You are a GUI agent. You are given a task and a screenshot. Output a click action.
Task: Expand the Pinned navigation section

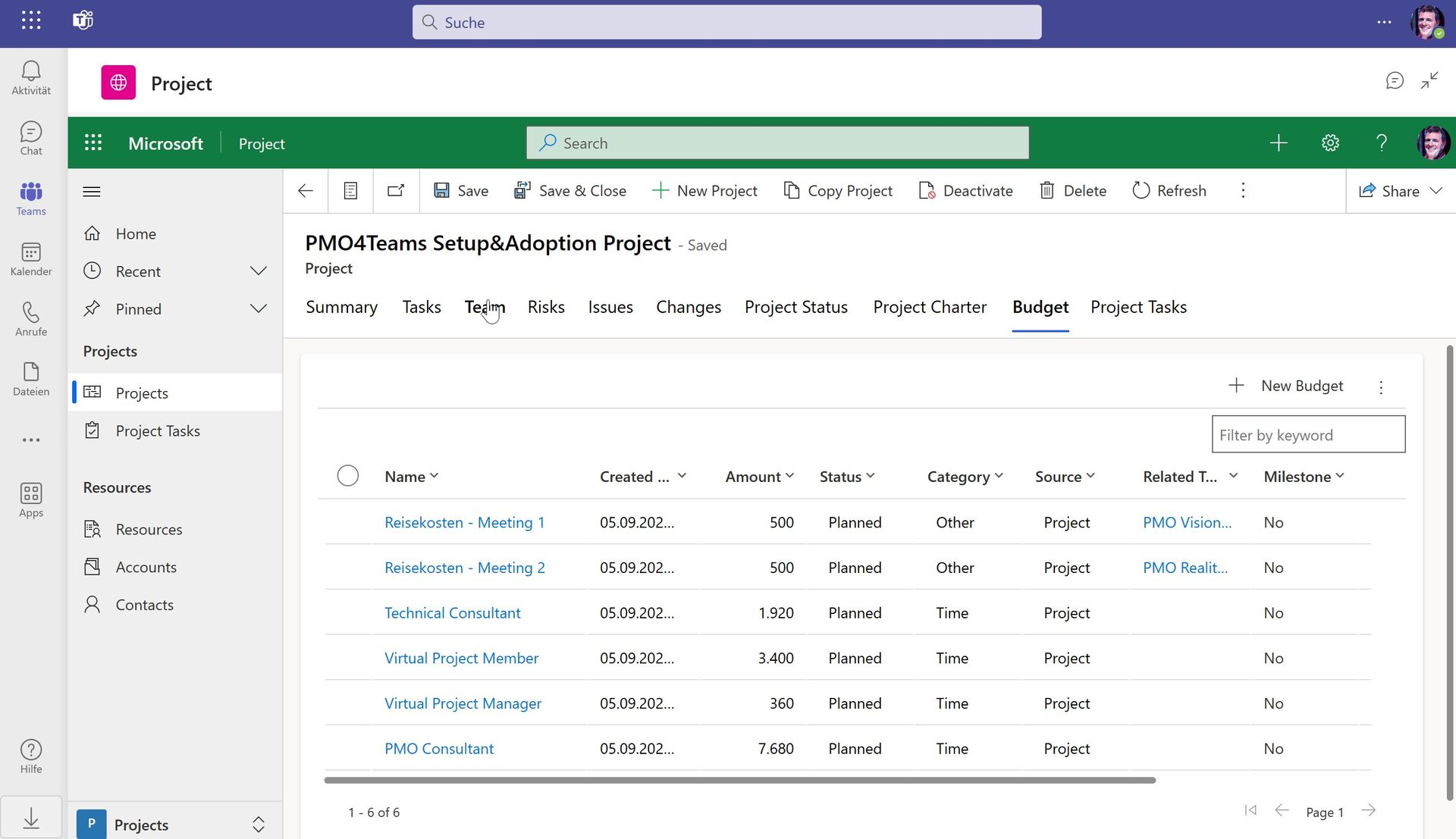click(x=258, y=309)
